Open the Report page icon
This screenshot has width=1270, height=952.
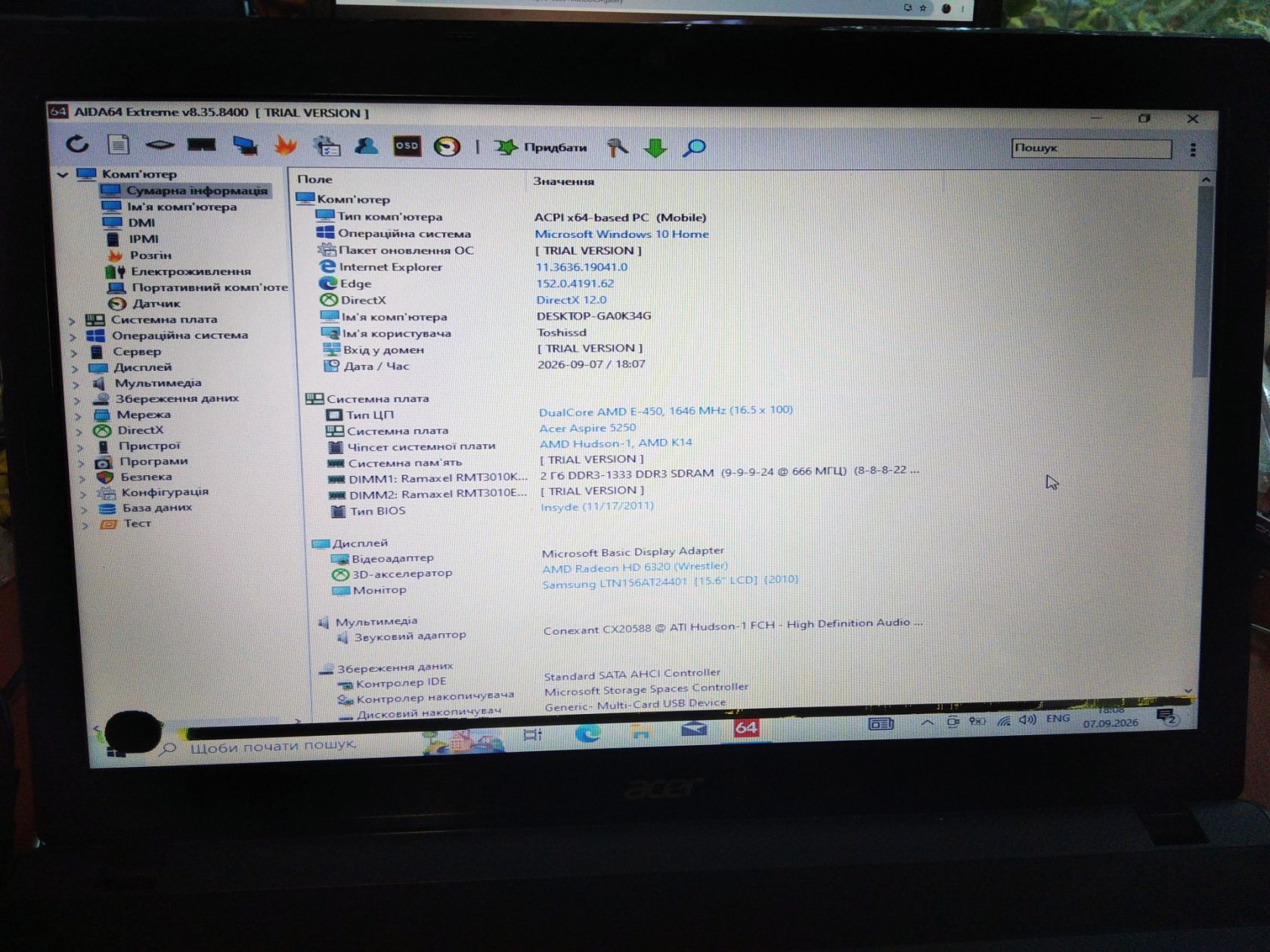119,144
